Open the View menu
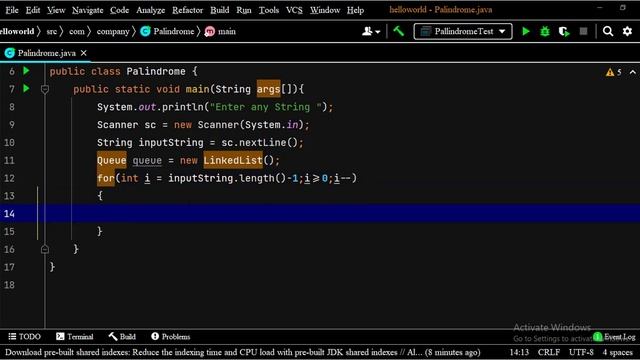The image size is (640, 360). (56, 10)
